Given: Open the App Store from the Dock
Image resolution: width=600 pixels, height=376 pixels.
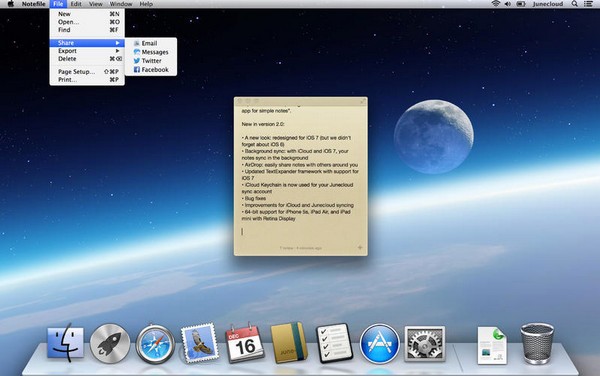Looking at the screenshot, I should point(379,343).
